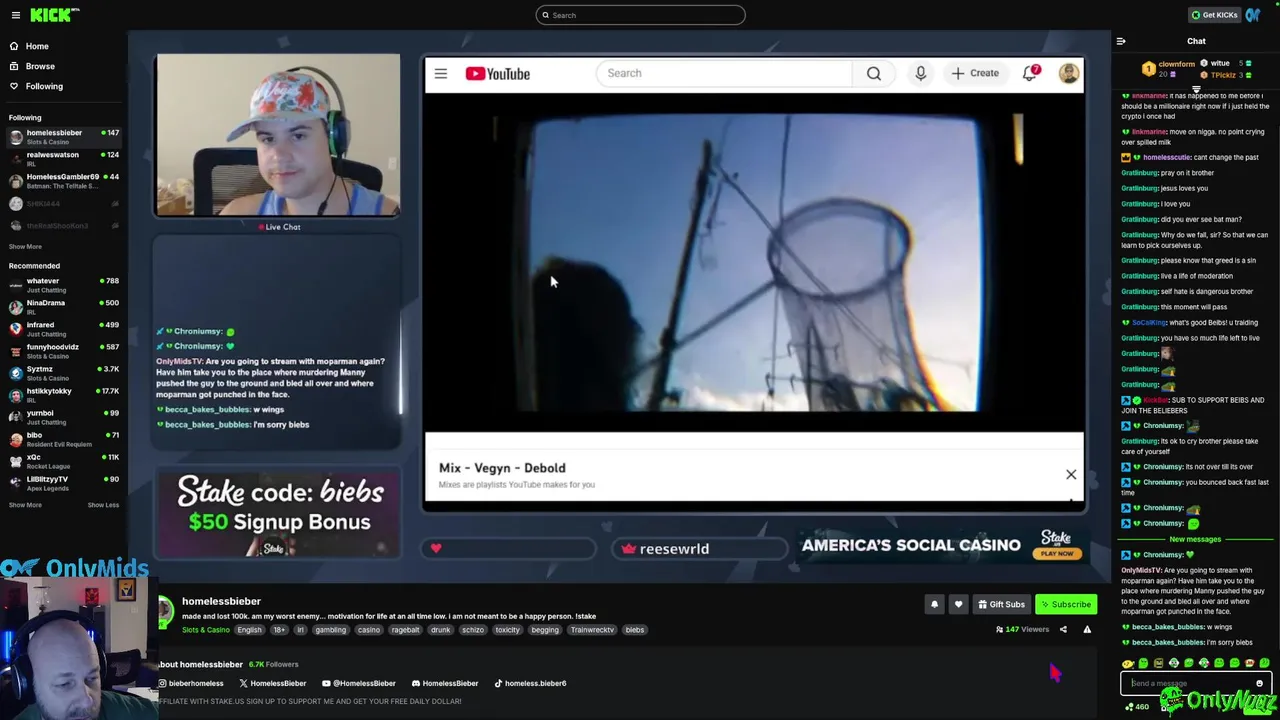Click the chat message input field

click(x=1190, y=684)
